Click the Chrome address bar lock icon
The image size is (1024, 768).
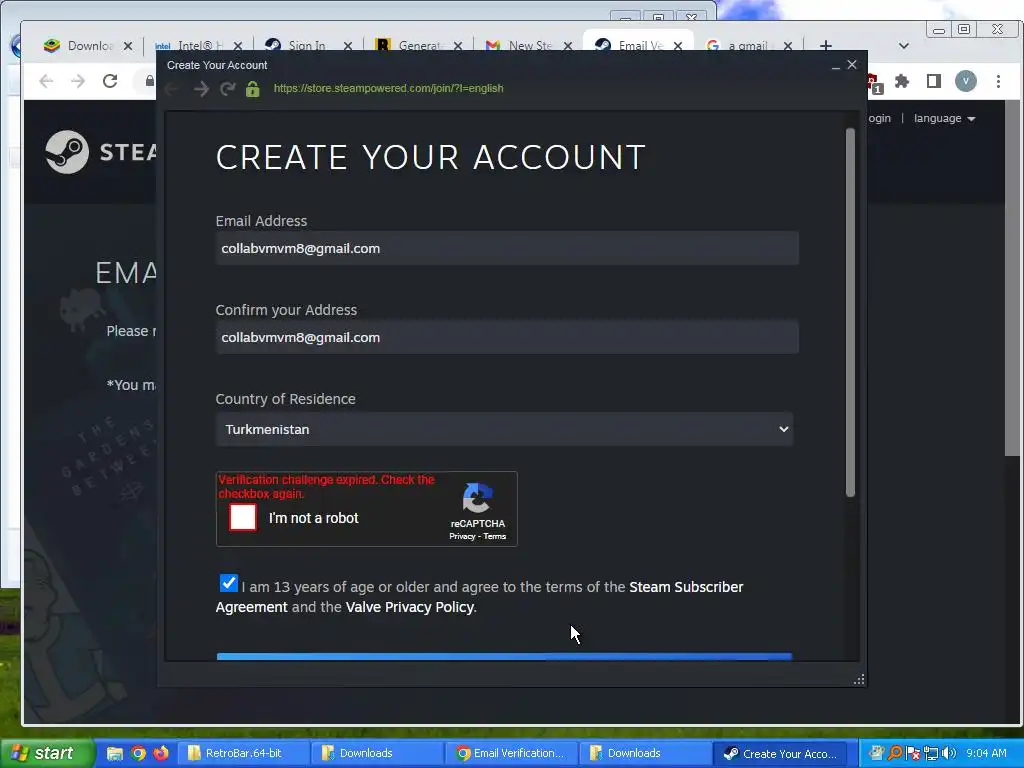[150, 81]
